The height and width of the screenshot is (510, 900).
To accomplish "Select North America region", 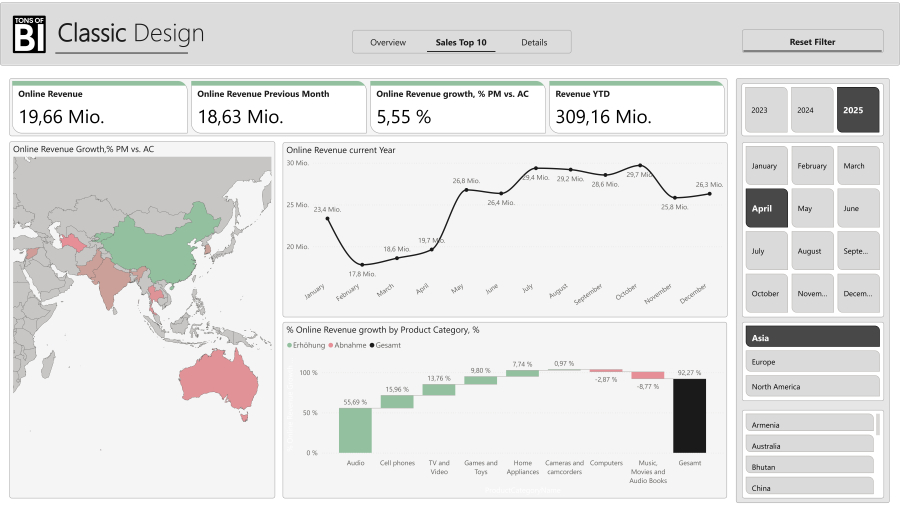I will (812, 387).
